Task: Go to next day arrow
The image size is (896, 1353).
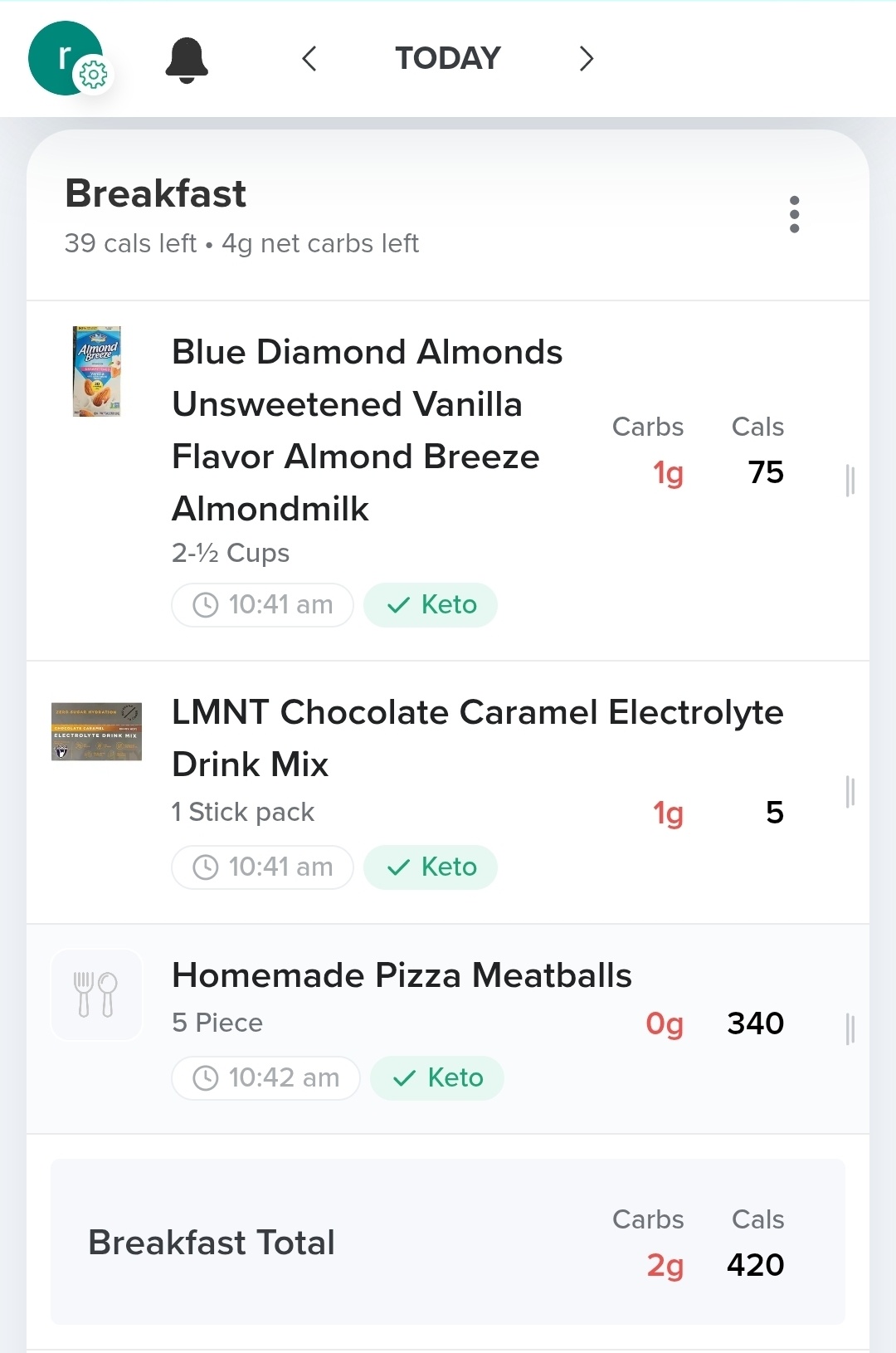Action: pos(586,59)
